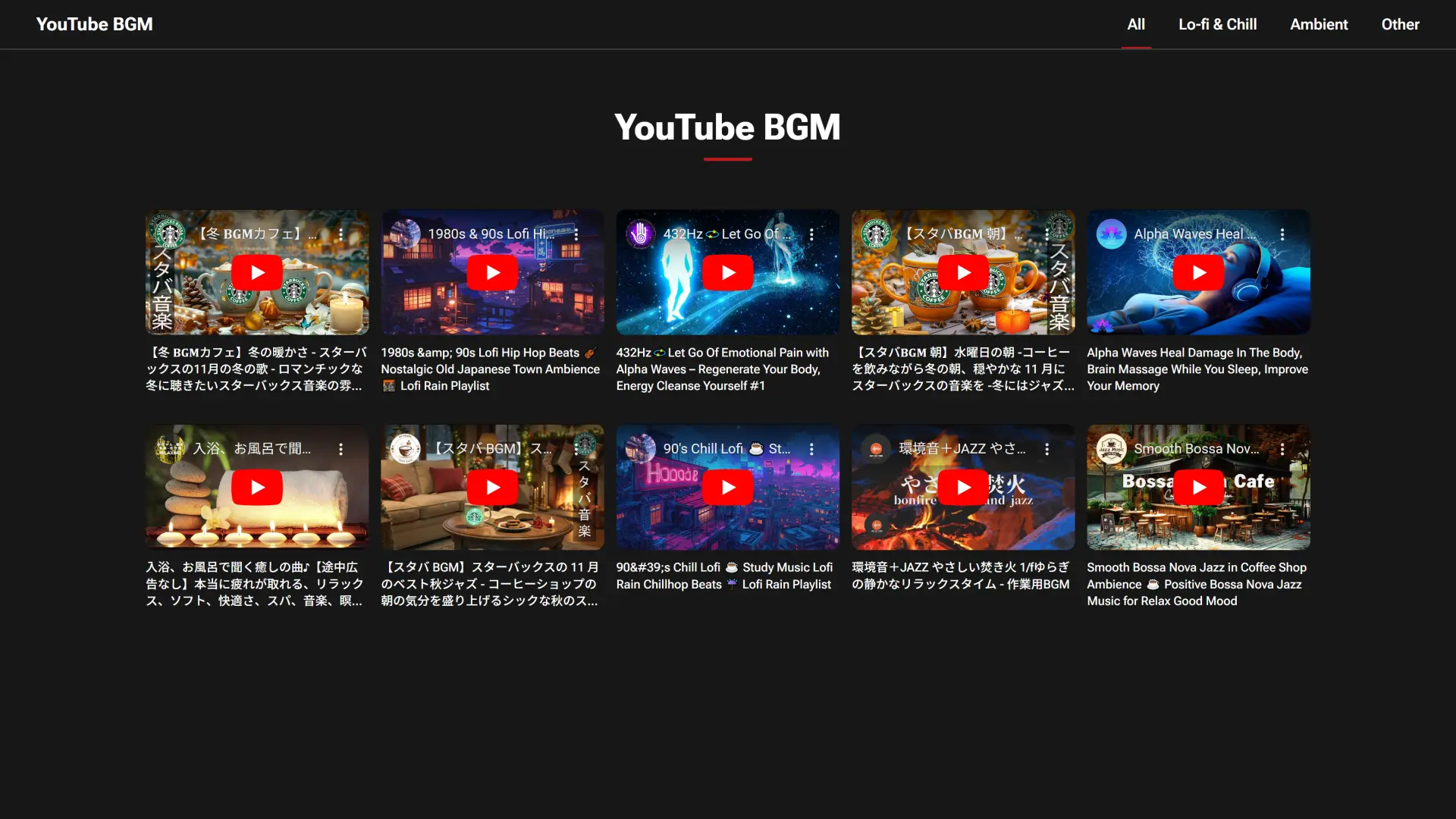This screenshot has height=819, width=1456.
Task: Click Starbucks channel avatar on スタバBGM 朝 video
Action: pyautogui.click(x=876, y=234)
